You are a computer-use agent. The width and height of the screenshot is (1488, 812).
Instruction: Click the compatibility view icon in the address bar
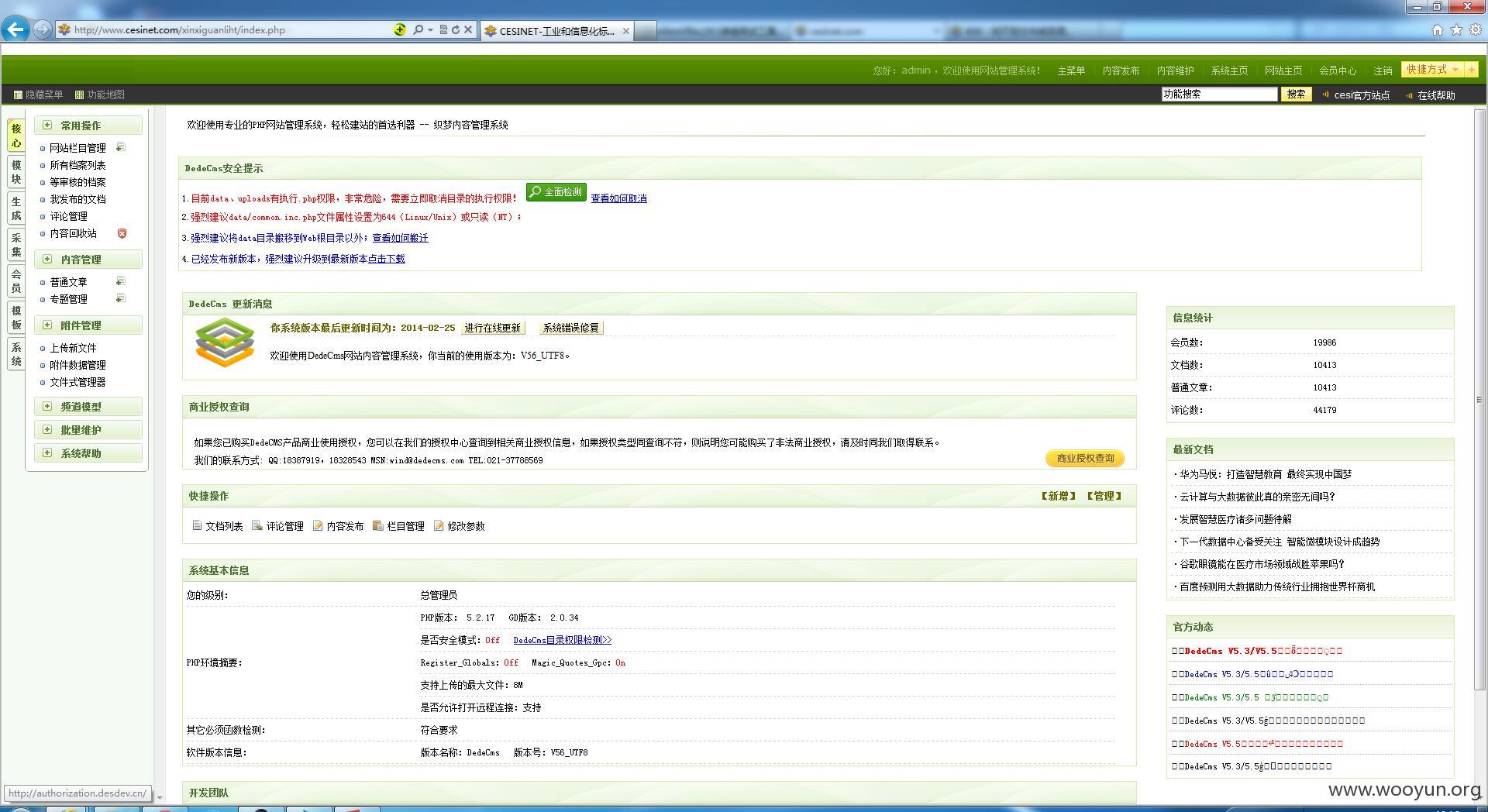click(x=443, y=29)
